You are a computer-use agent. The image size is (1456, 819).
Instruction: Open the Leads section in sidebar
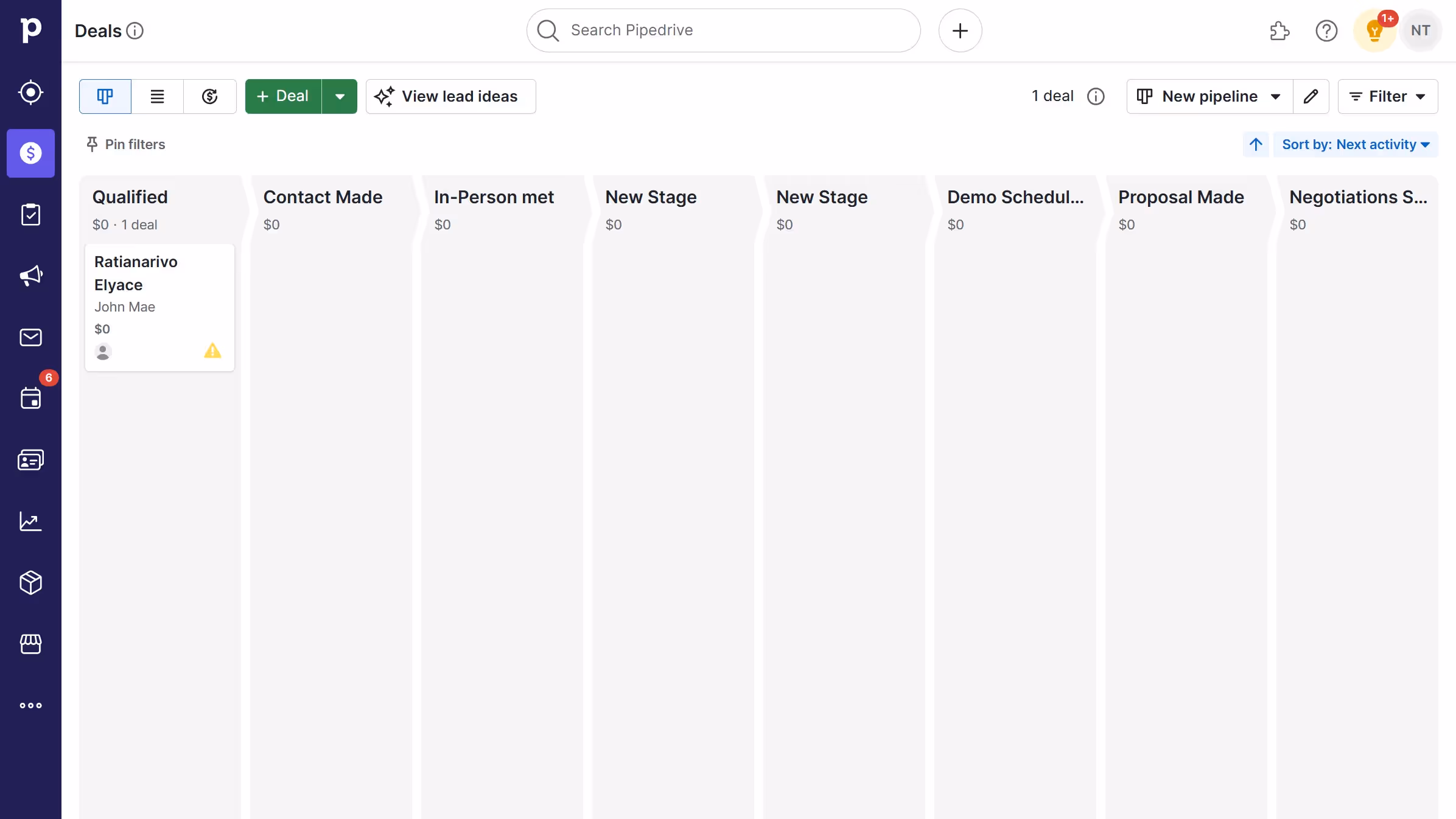(x=30, y=92)
